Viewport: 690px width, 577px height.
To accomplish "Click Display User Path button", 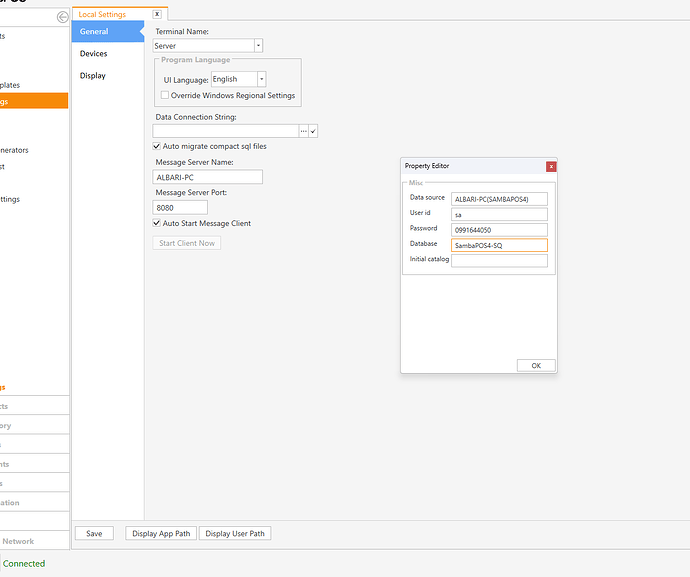I will coord(235,533).
